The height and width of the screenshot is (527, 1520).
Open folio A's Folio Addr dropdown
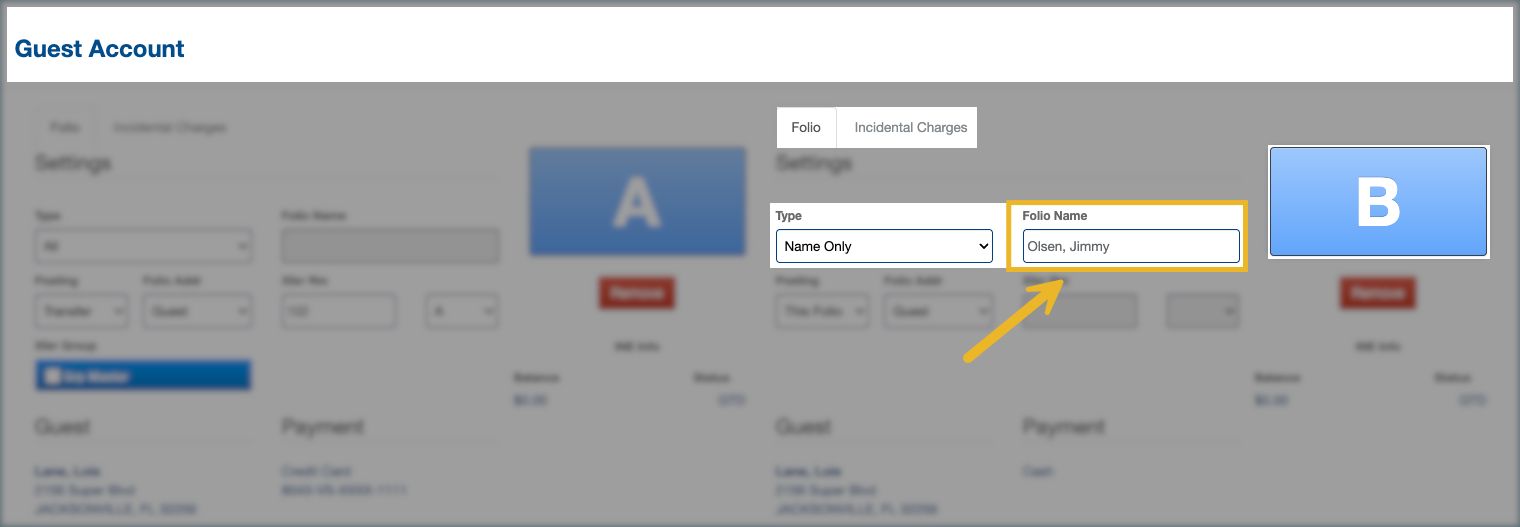tap(197, 311)
